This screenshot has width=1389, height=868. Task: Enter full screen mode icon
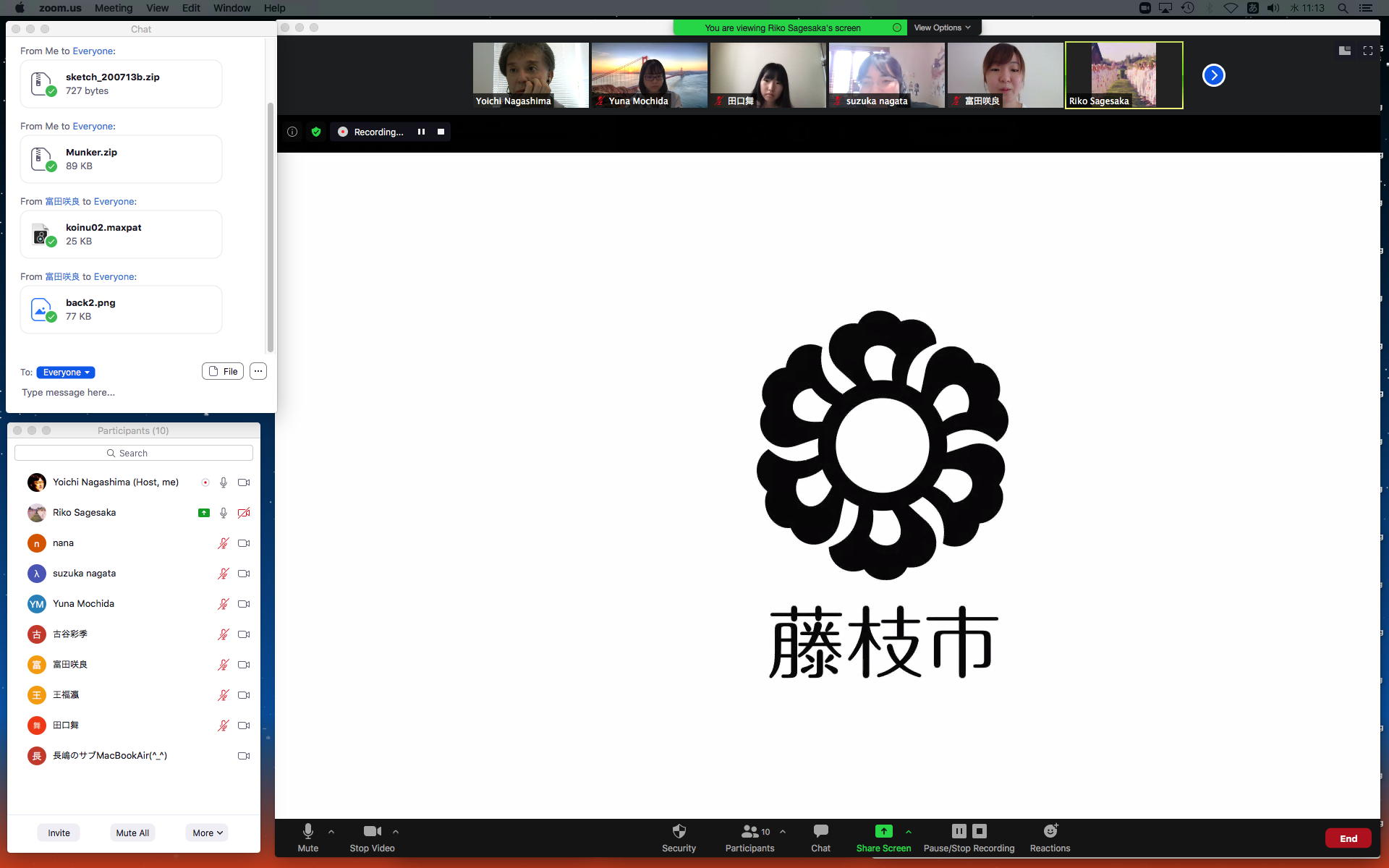[x=1367, y=51]
